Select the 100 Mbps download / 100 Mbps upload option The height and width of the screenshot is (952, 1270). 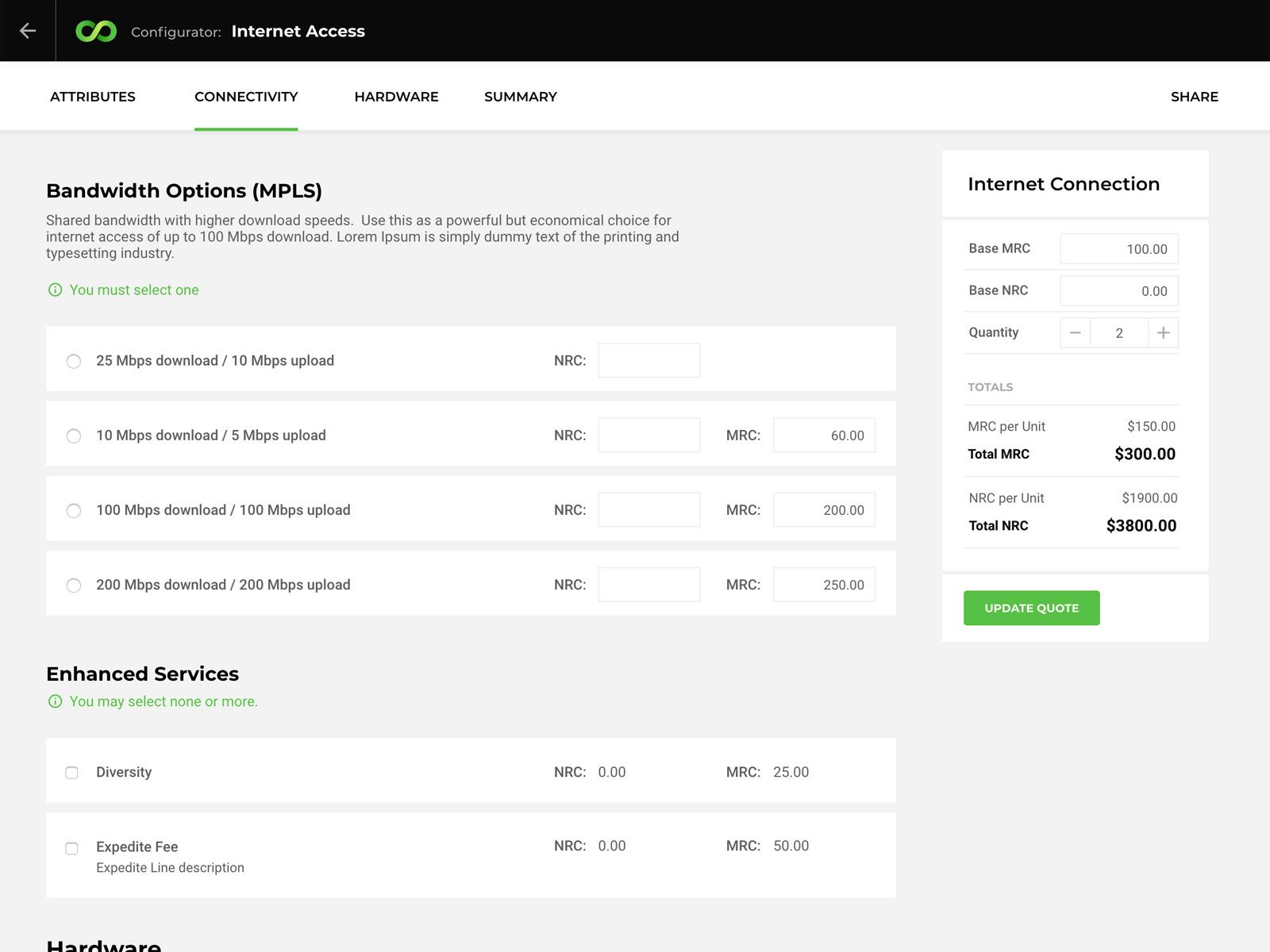pyautogui.click(x=75, y=511)
